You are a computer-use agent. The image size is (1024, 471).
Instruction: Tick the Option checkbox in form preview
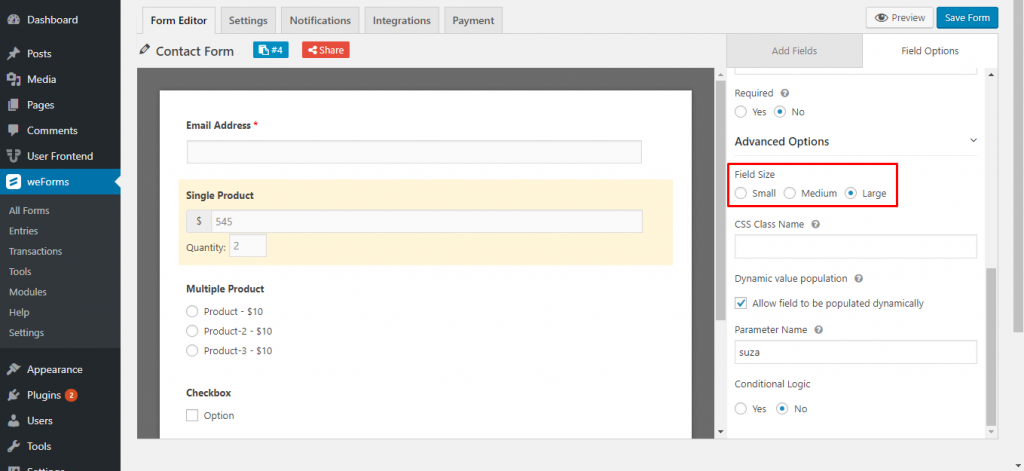(192, 415)
